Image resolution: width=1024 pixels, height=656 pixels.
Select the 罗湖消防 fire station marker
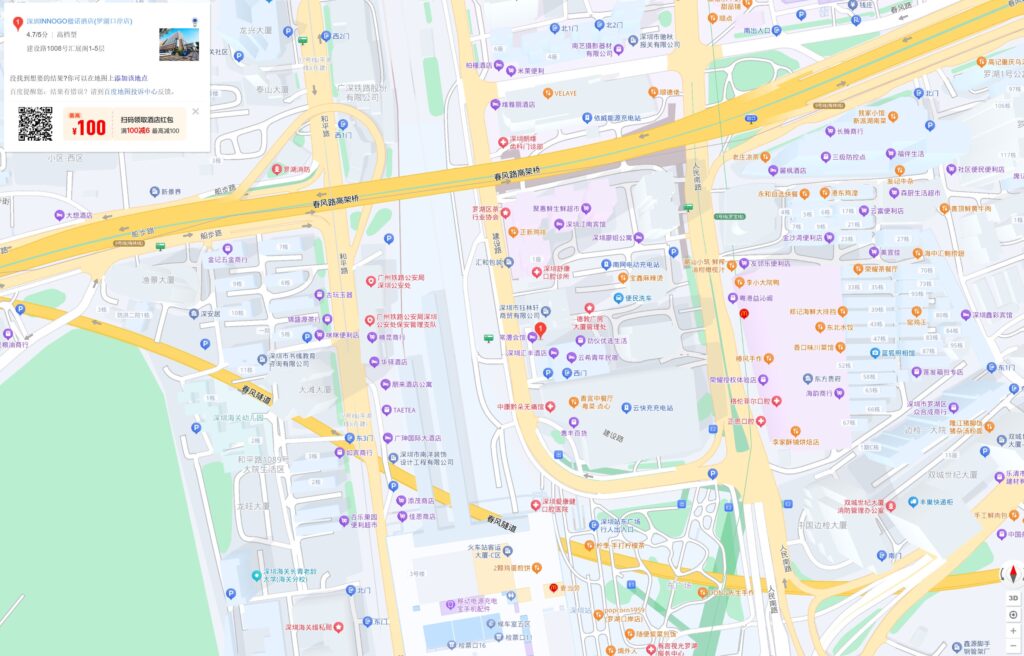(x=277, y=169)
